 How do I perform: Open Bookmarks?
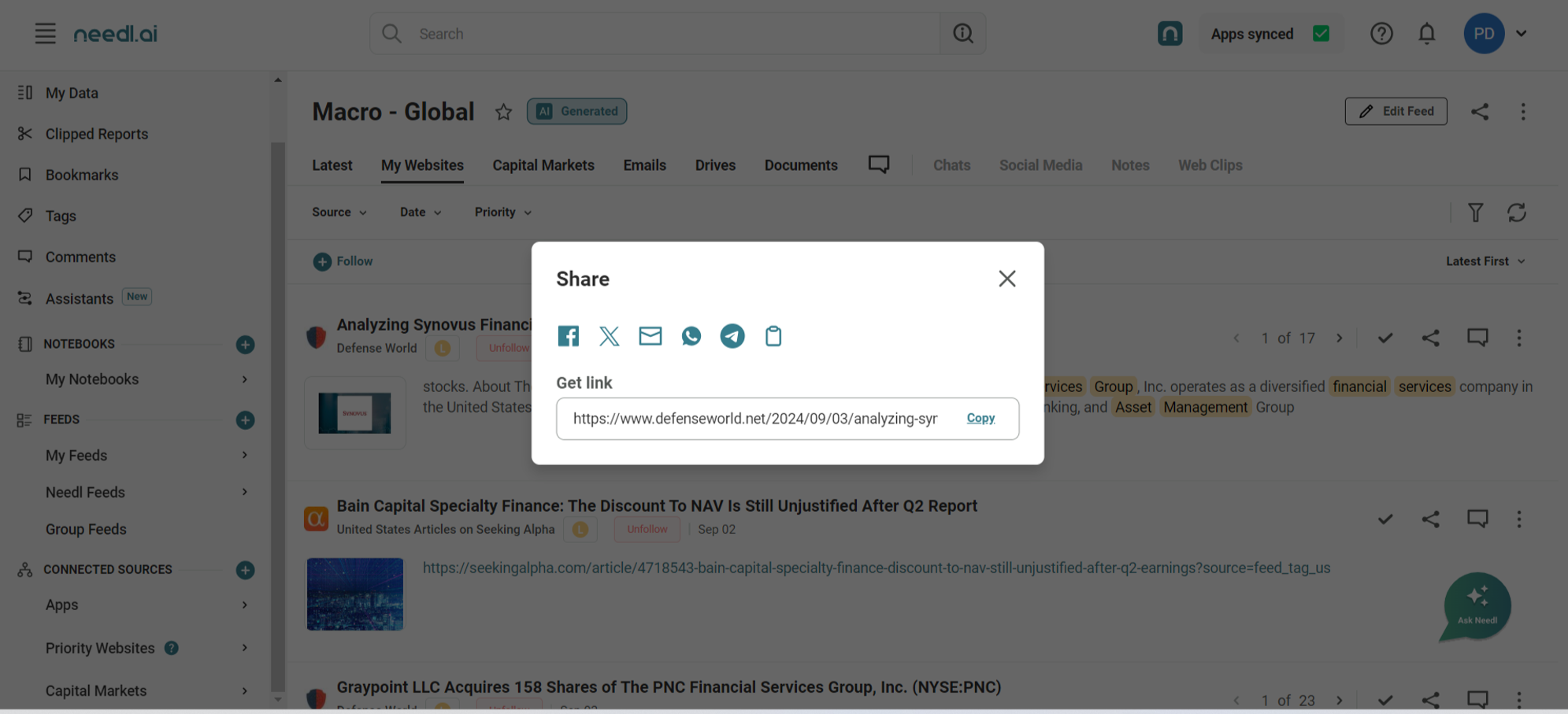81,175
